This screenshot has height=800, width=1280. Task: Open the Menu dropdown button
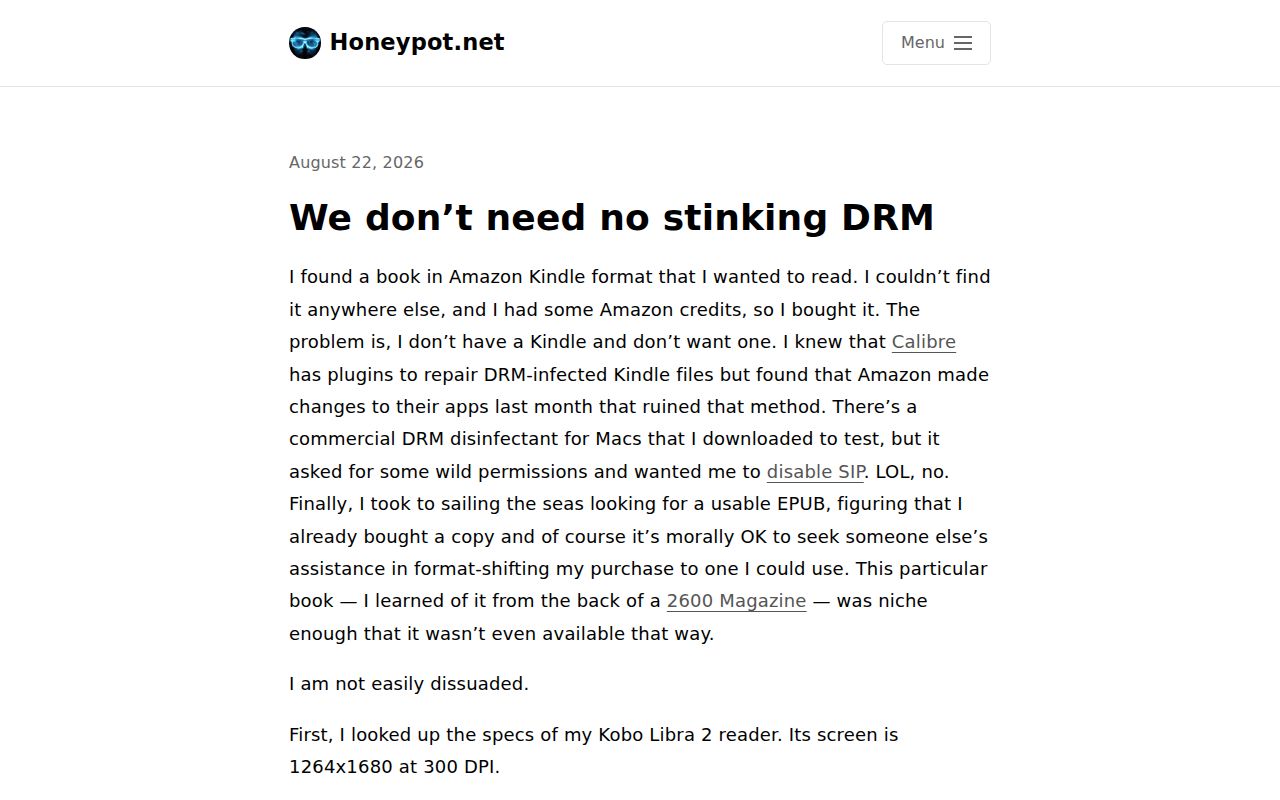click(936, 43)
